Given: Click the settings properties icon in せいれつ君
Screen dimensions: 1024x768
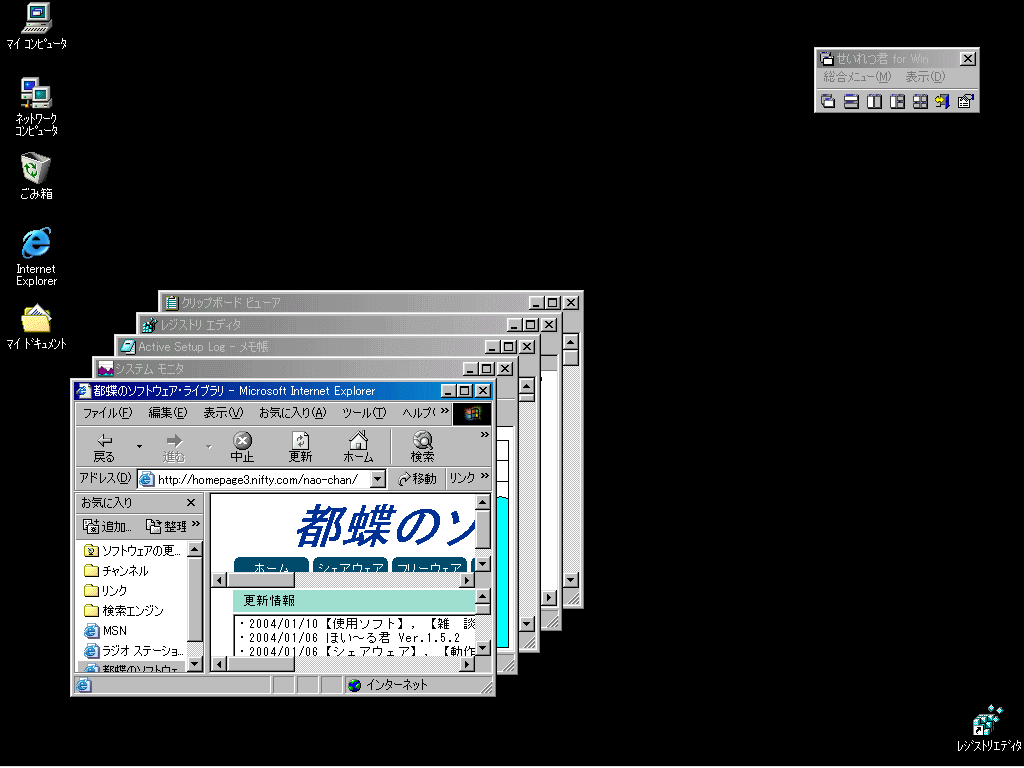Looking at the screenshot, I should click(x=965, y=101).
